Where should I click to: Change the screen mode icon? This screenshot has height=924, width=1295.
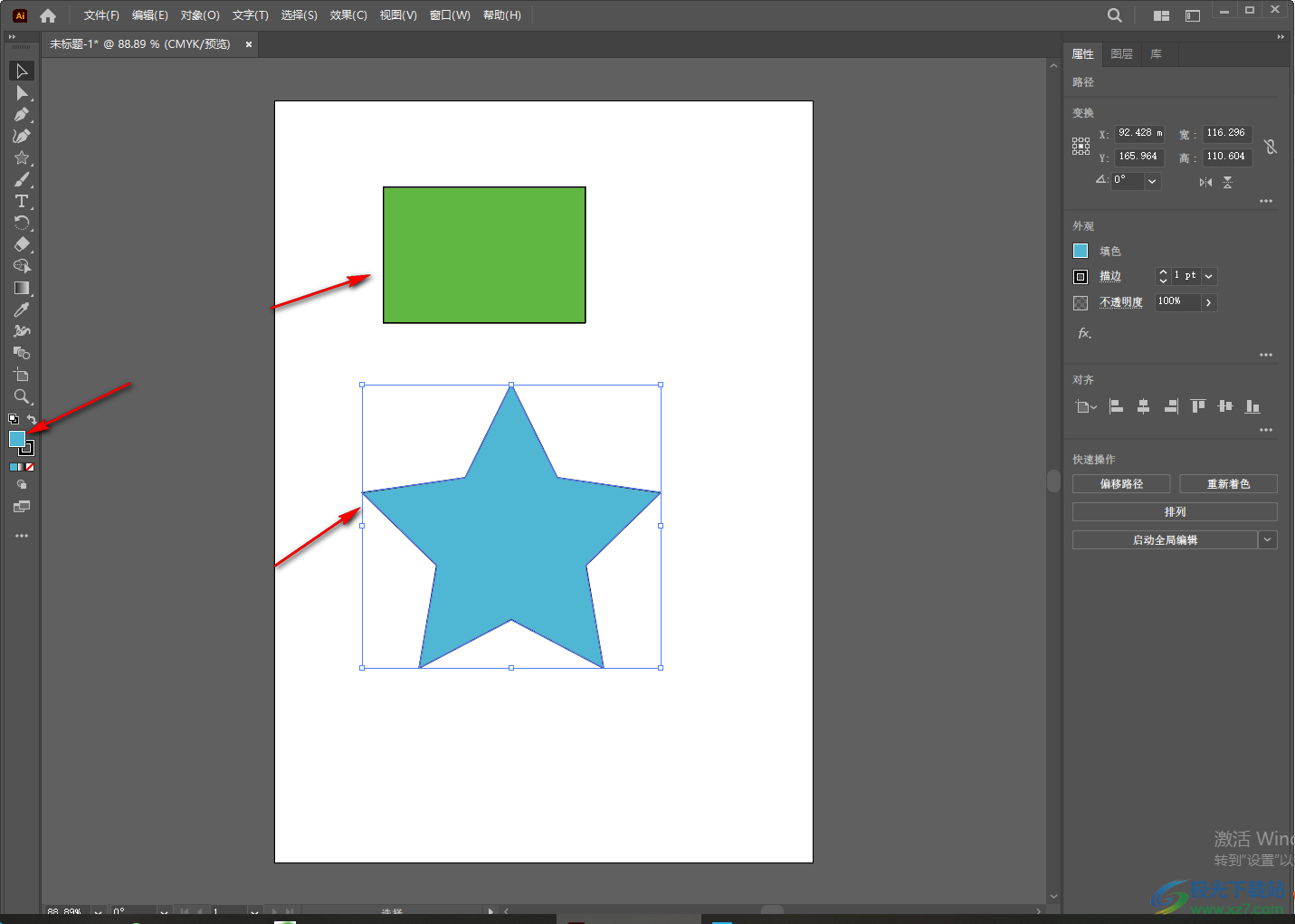[x=22, y=507]
